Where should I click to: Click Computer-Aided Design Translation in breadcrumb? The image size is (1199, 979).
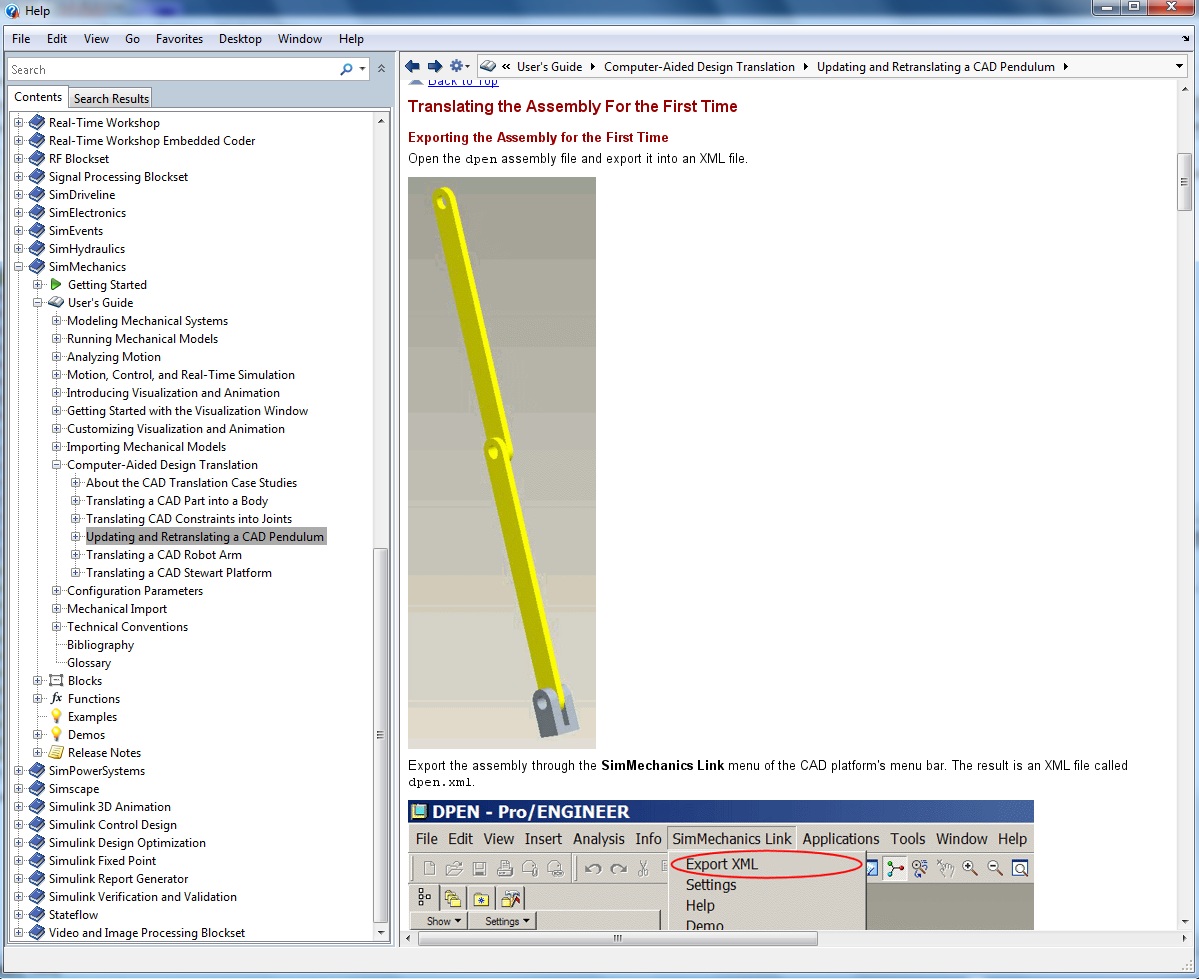tap(699, 67)
